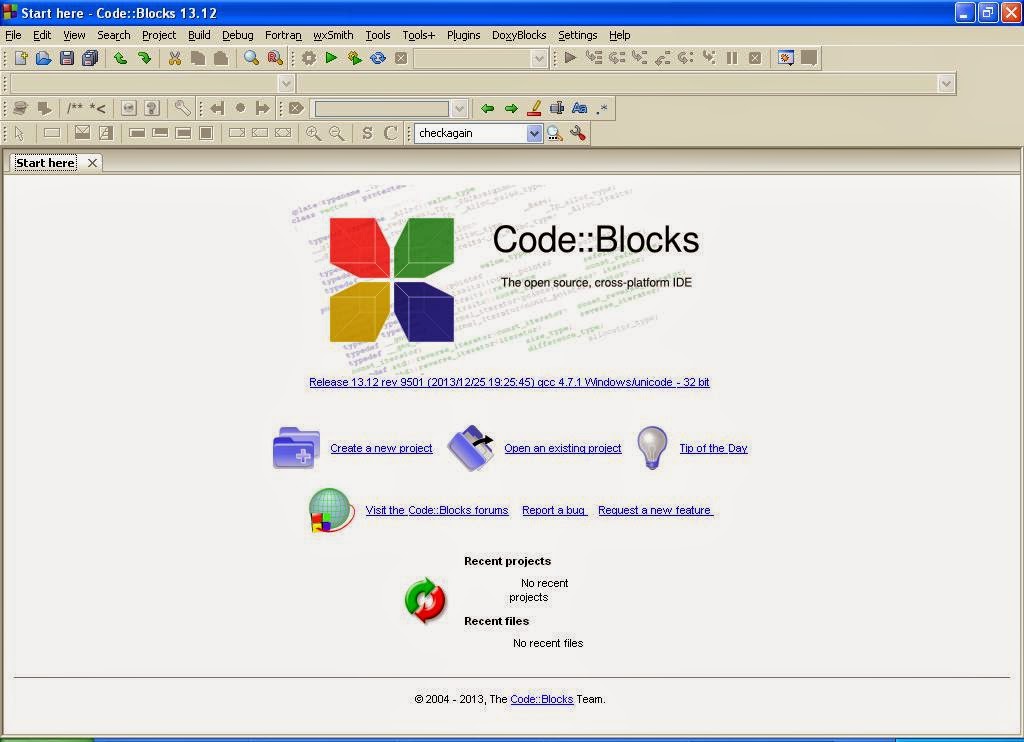The width and height of the screenshot is (1024, 742).
Task: Expand the code completion scope dropdown
Action: (285, 84)
